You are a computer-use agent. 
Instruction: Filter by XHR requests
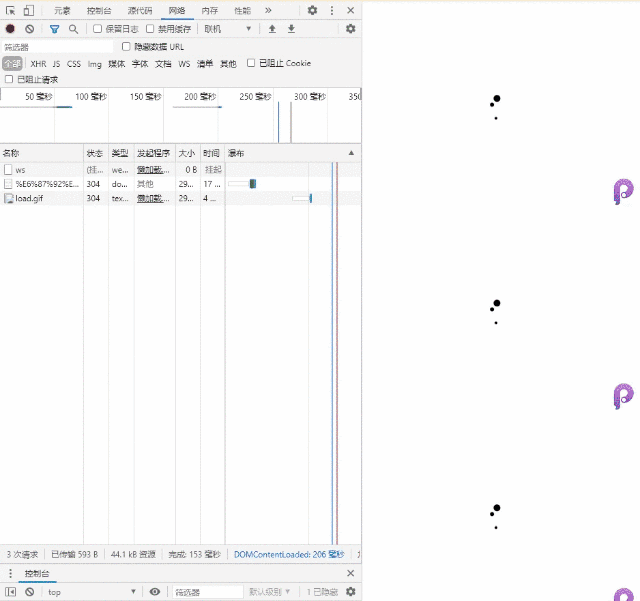point(38,64)
